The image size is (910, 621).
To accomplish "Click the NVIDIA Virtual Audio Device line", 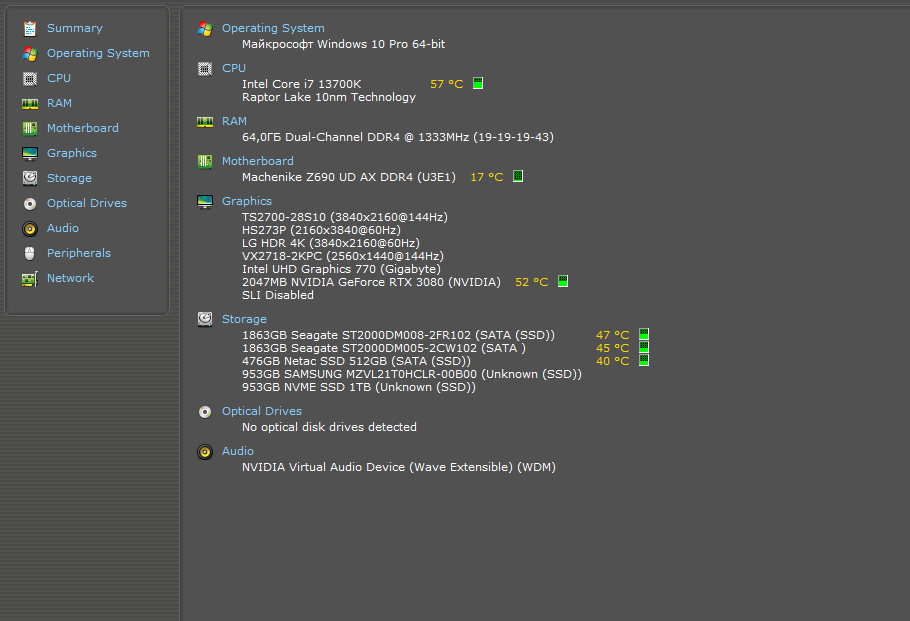I will coord(399,467).
